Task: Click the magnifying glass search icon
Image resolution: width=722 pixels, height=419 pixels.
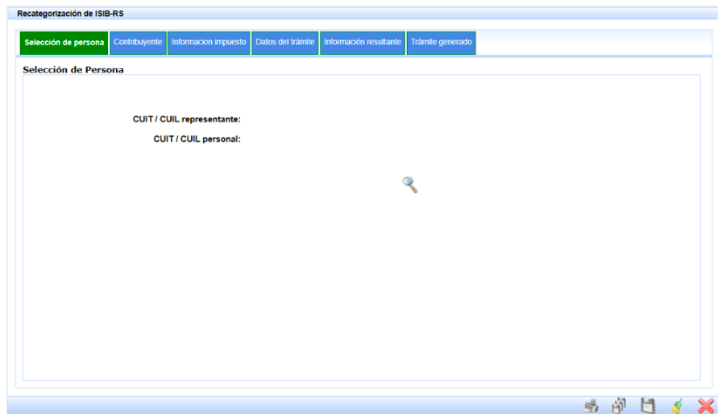Action: point(409,184)
